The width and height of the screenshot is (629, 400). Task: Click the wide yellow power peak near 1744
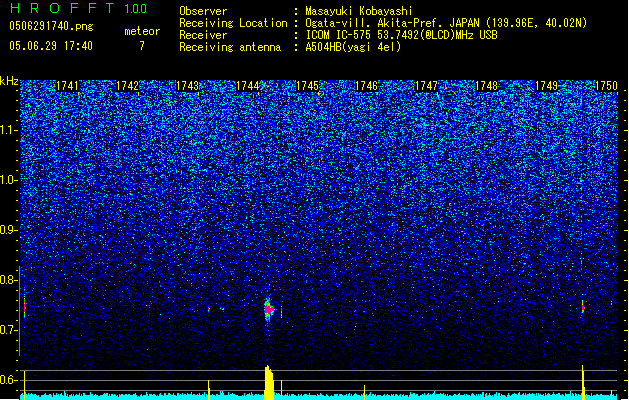269,382
